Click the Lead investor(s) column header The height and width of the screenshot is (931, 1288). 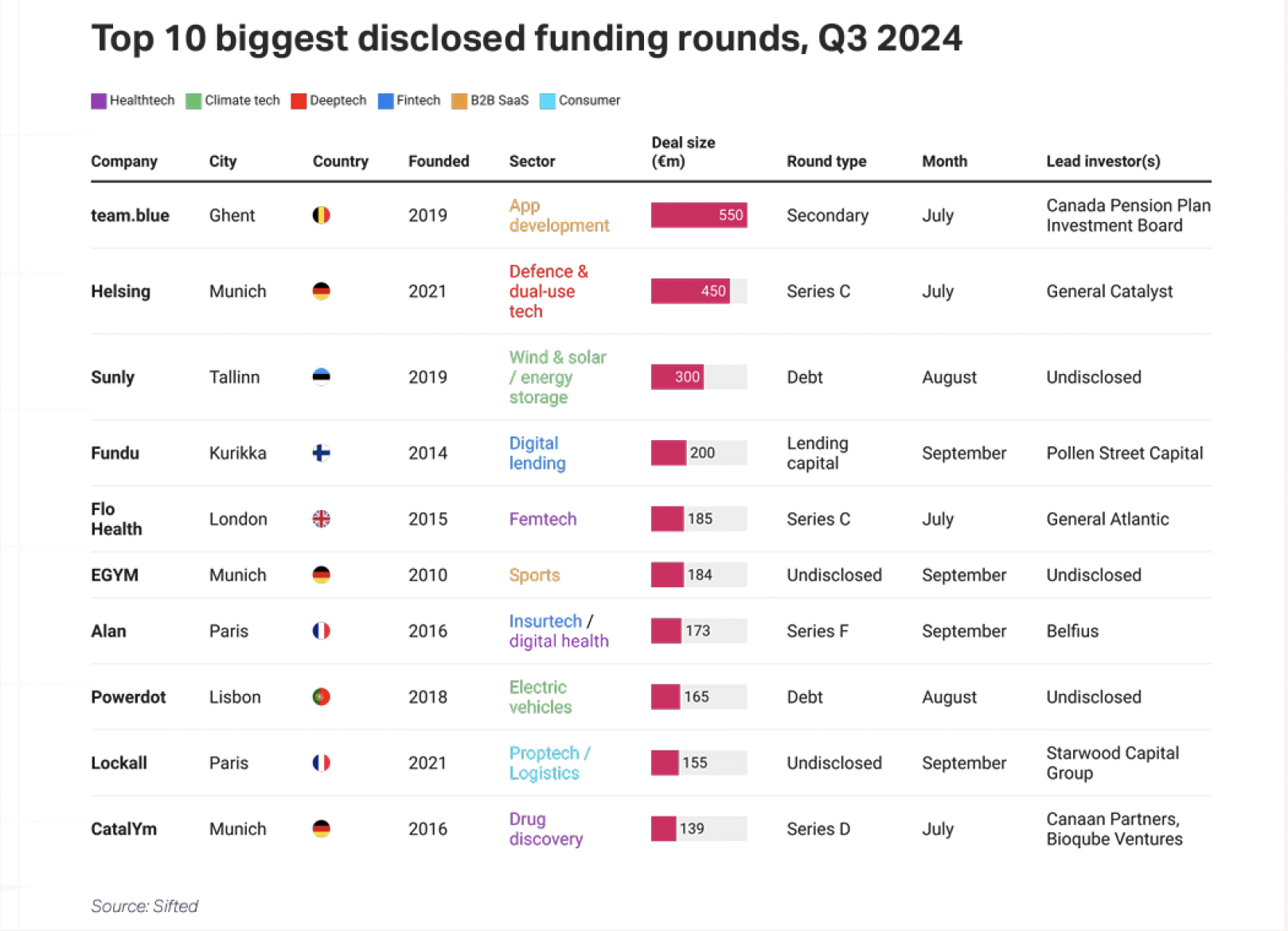click(x=1103, y=162)
